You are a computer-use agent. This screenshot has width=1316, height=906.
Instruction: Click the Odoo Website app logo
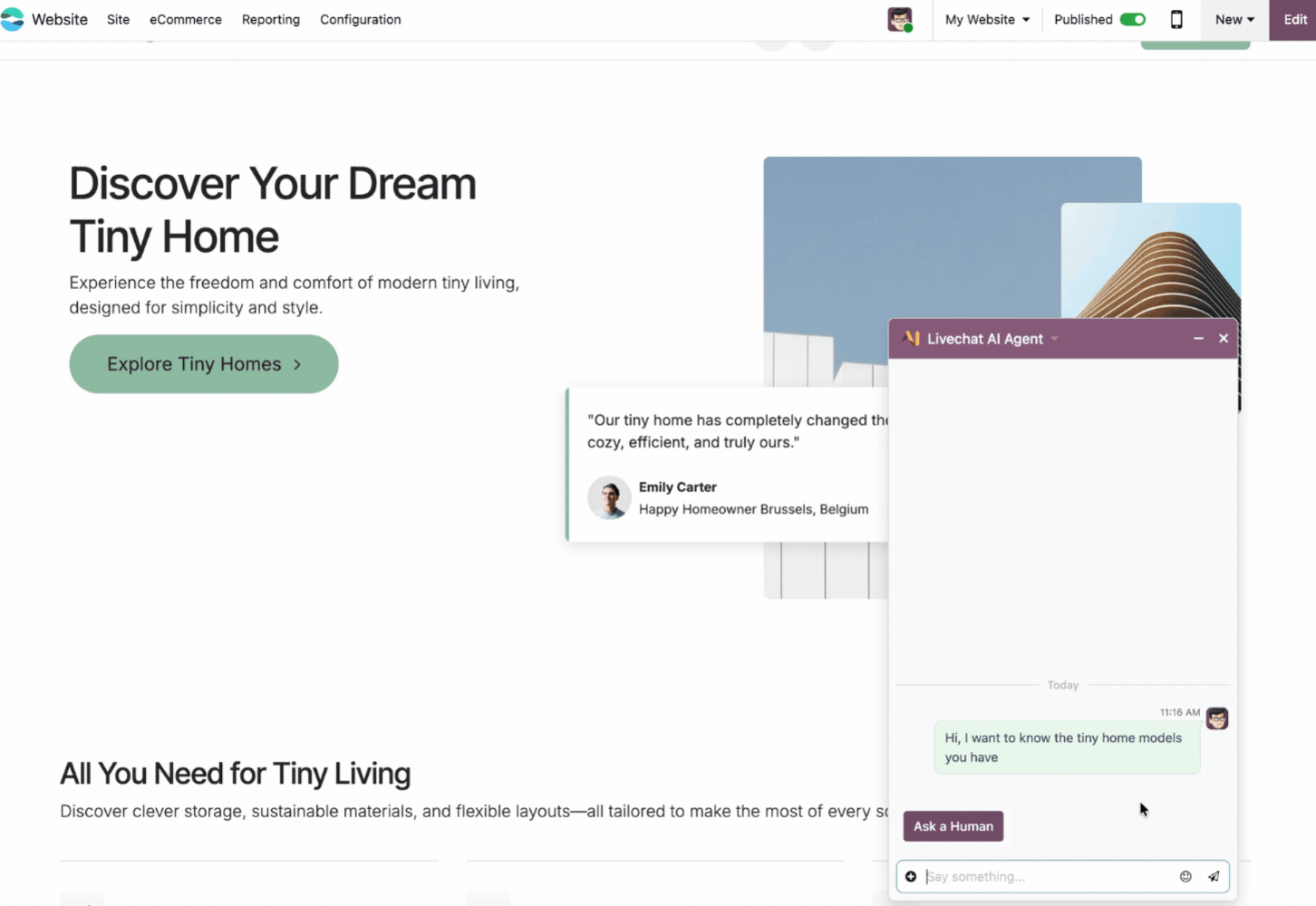(x=13, y=19)
